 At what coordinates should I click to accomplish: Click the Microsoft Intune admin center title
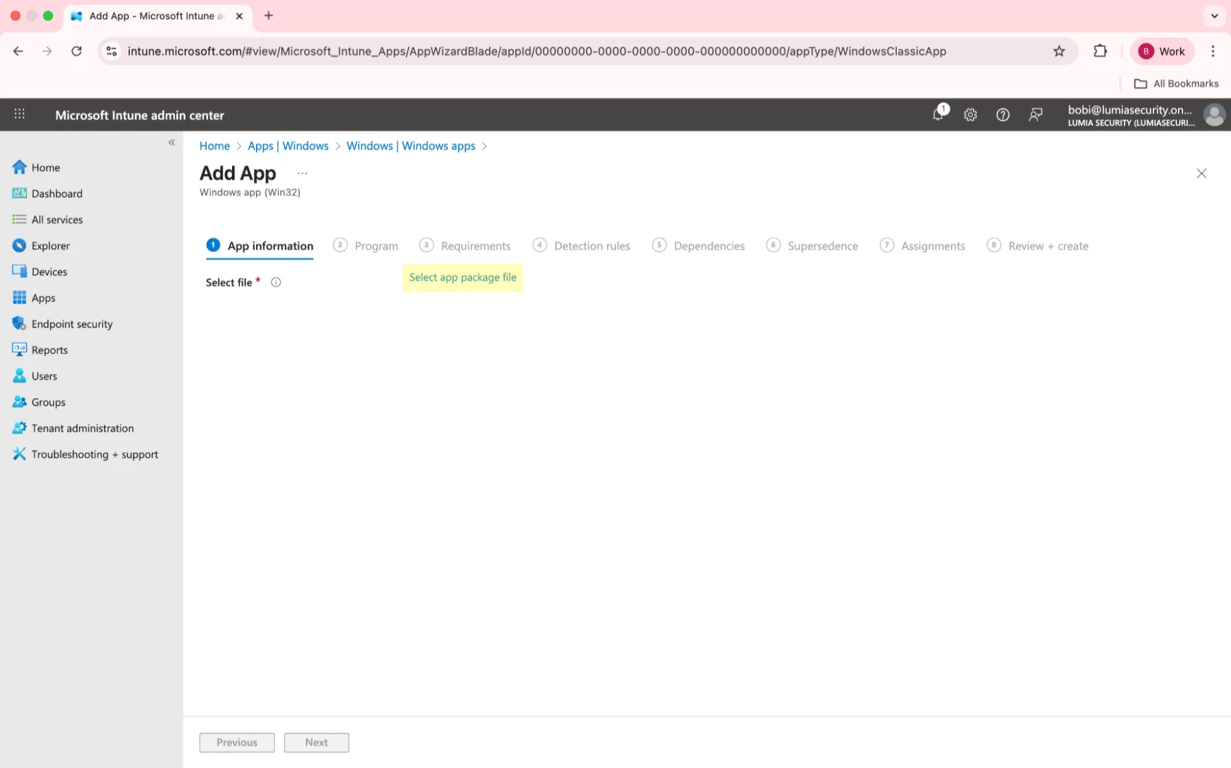pos(139,115)
